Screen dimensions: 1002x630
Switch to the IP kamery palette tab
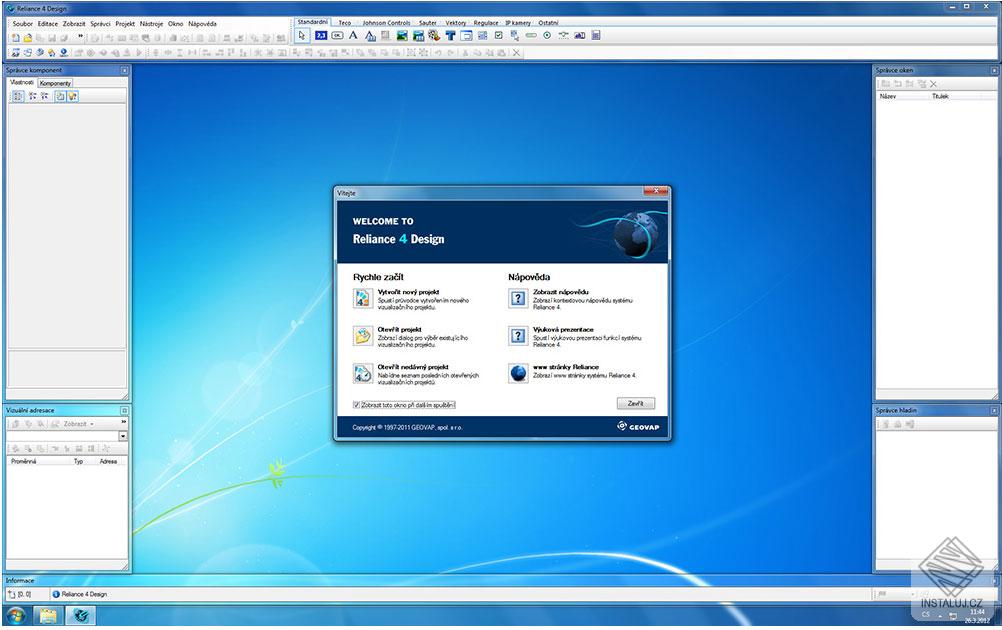pos(518,22)
